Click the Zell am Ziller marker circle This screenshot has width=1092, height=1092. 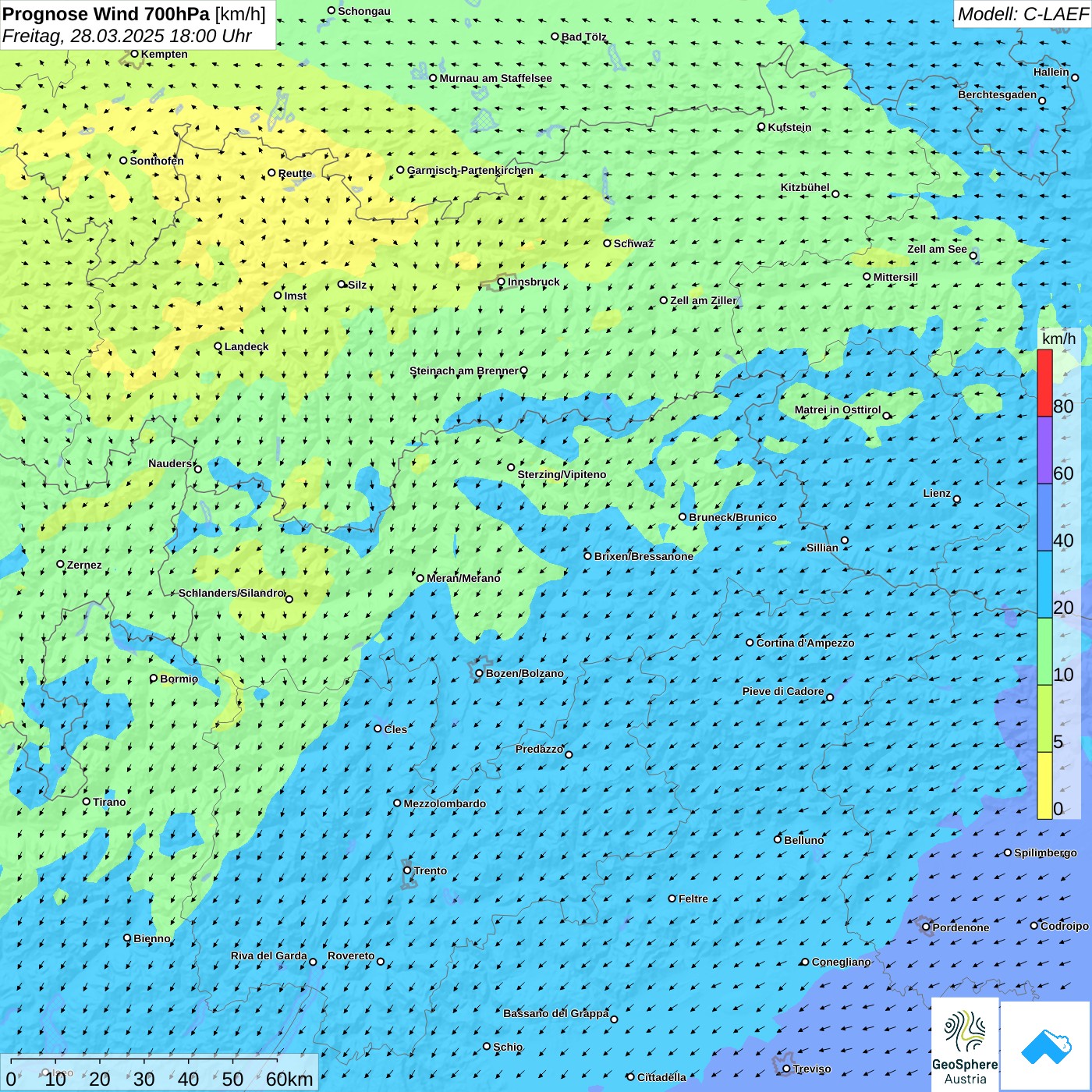(x=664, y=300)
